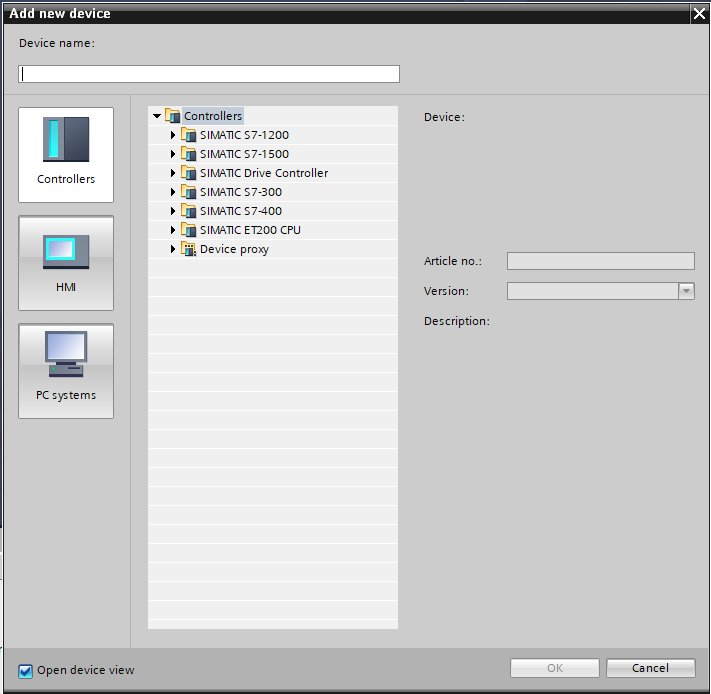Click the OK button
The width and height of the screenshot is (711, 694).
(555, 668)
